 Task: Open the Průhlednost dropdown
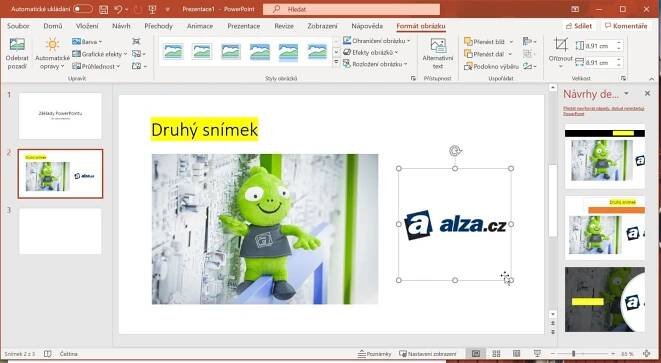click(97, 66)
